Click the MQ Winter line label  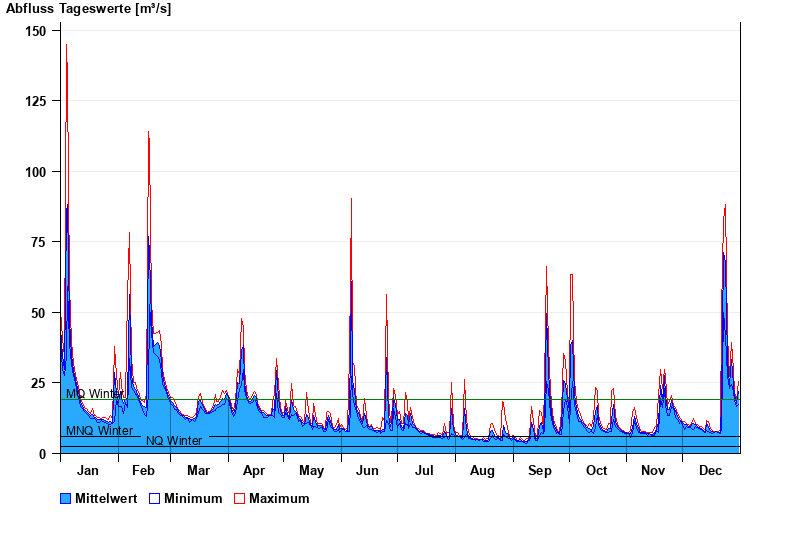pos(96,394)
